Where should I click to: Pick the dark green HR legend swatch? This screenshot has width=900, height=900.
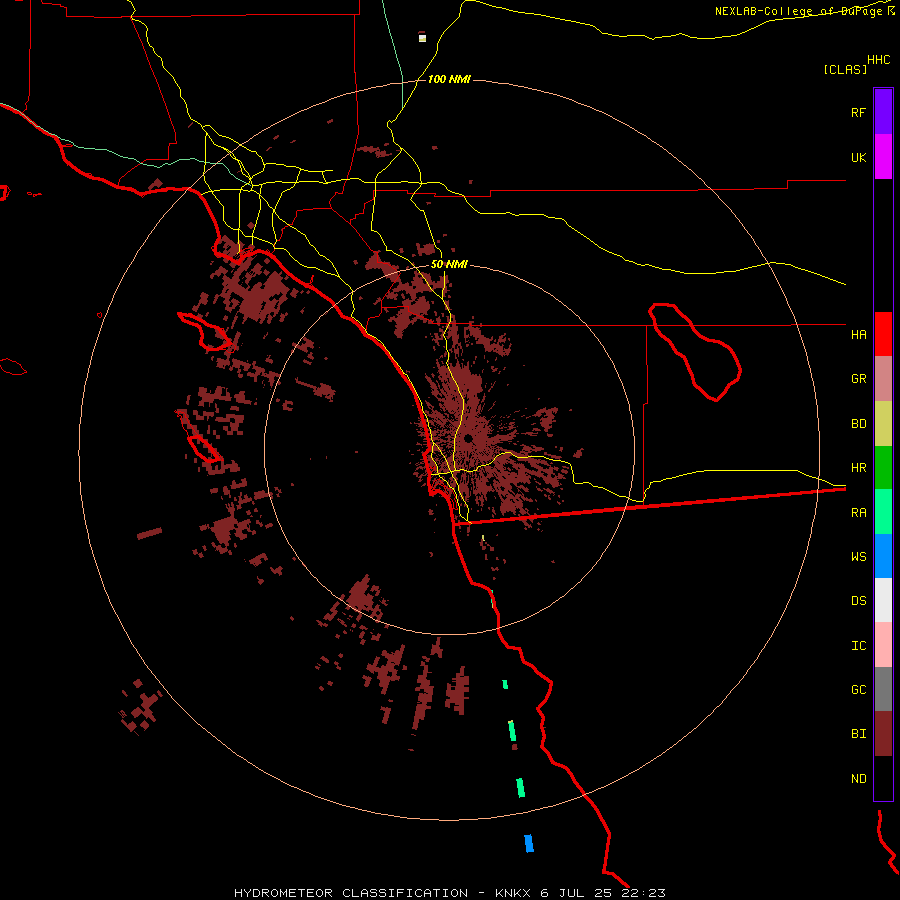883,468
